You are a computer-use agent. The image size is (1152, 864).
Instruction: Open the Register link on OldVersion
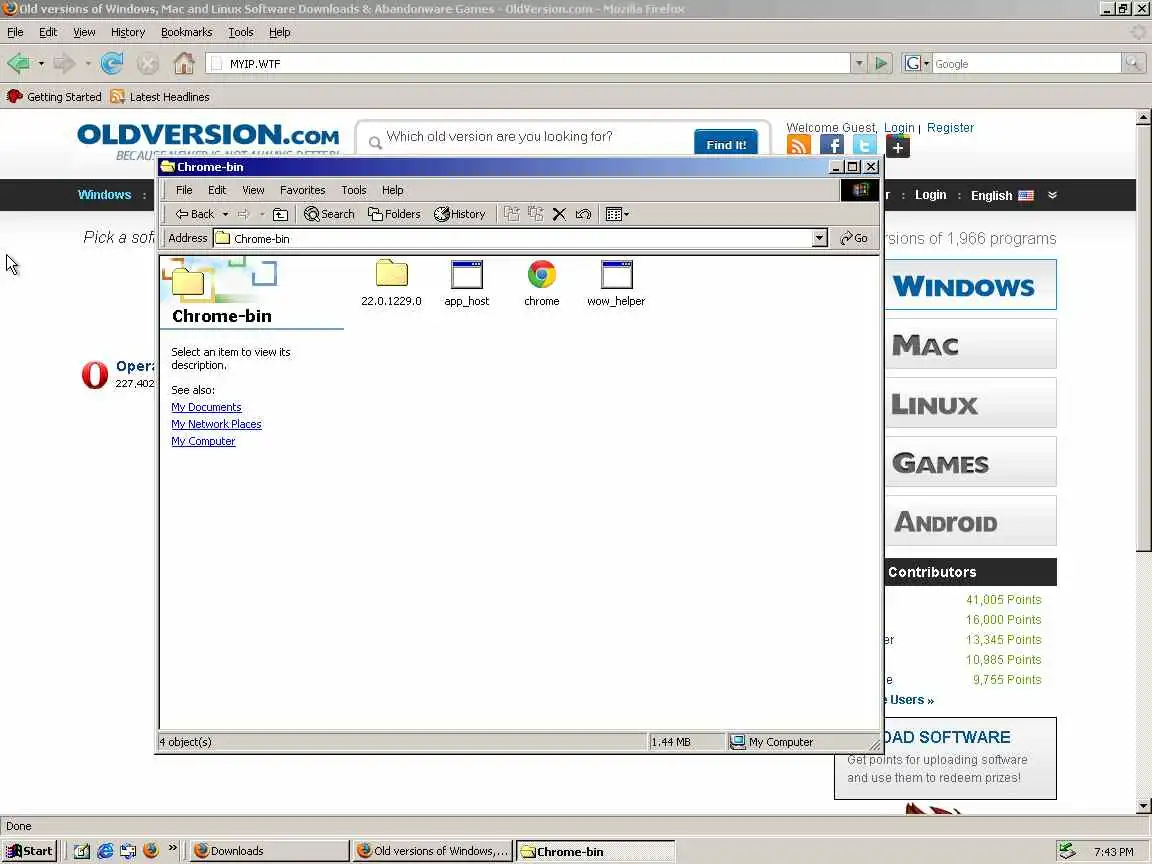(950, 127)
